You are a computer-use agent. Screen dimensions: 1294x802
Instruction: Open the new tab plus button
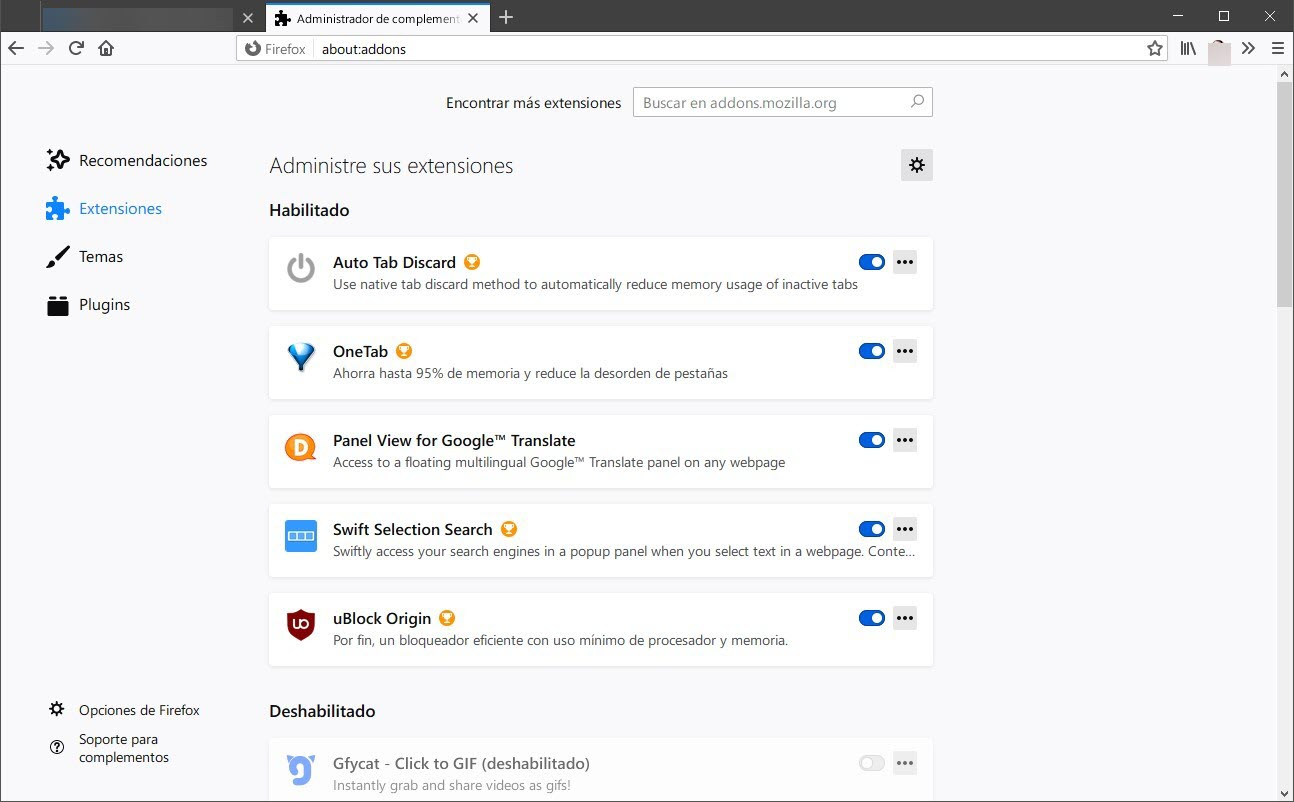tap(506, 17)
